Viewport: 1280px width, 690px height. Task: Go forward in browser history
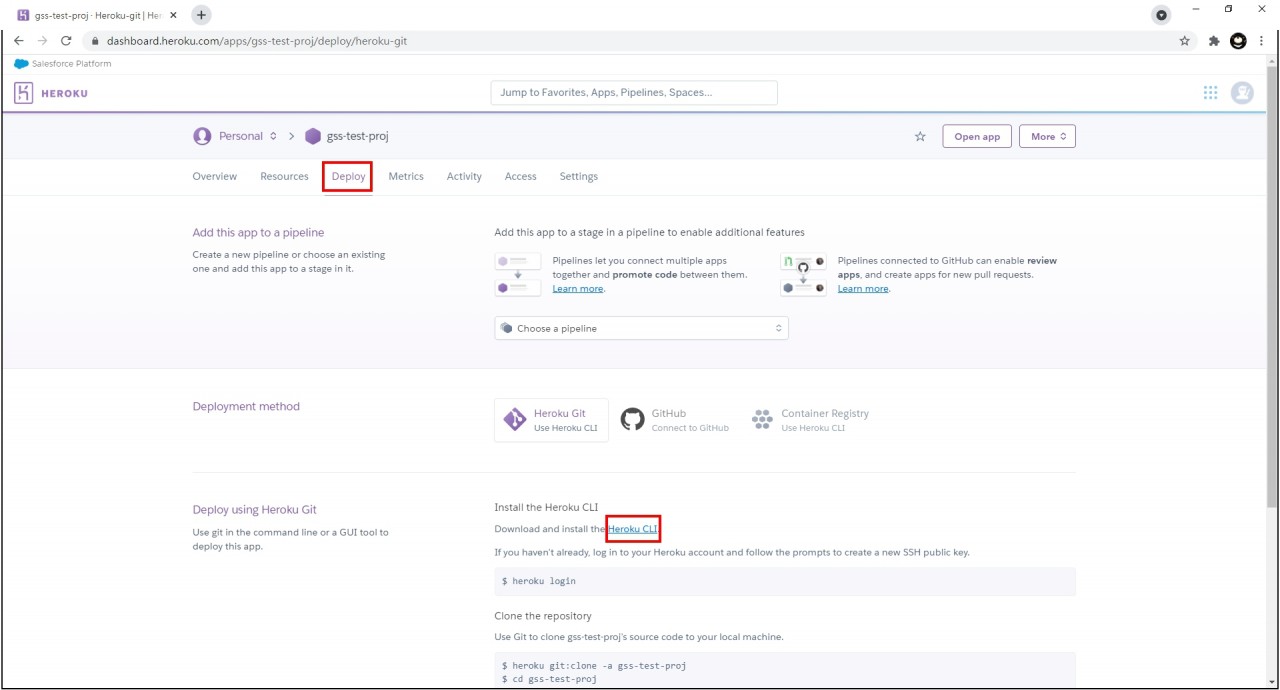[x=42, y=41]
